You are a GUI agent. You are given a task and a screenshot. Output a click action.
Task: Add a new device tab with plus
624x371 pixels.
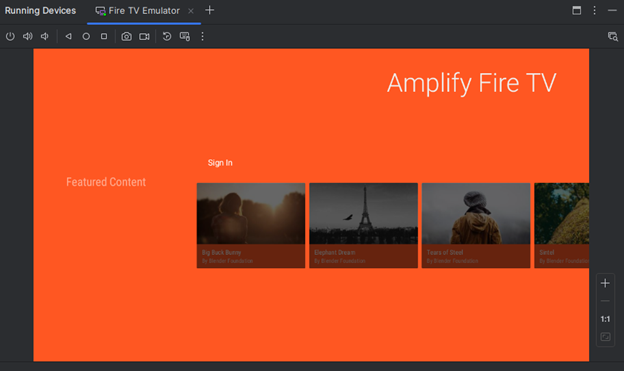(209, 10)
